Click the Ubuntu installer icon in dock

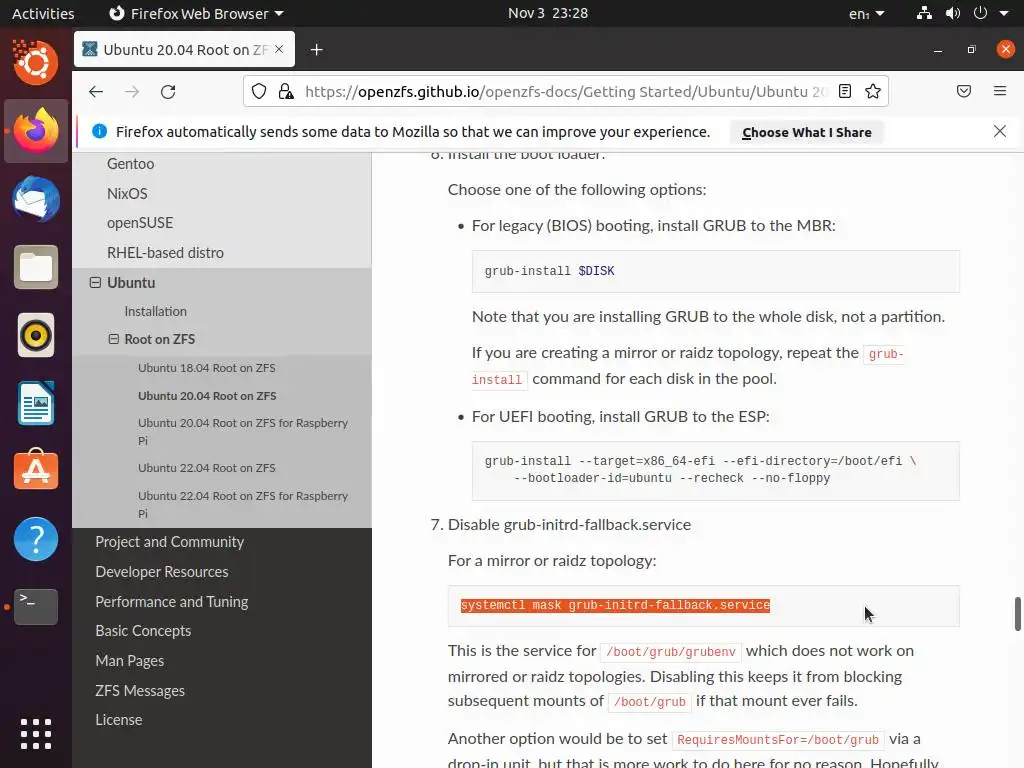pos(36,63)
